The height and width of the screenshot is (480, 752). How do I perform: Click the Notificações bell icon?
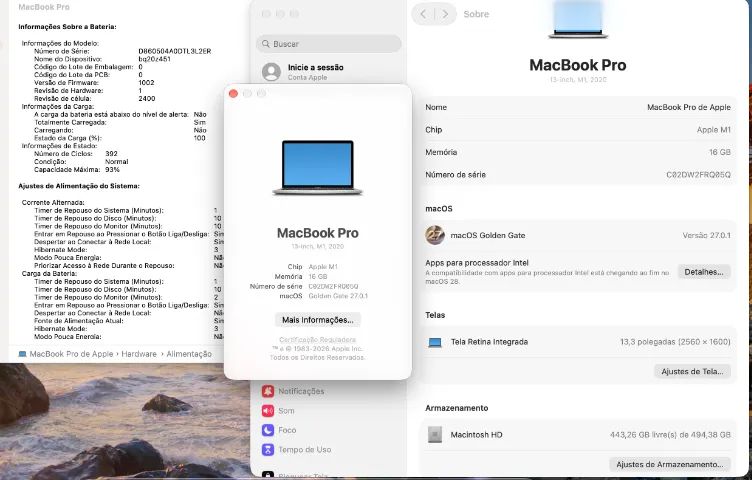click(268, 391)
